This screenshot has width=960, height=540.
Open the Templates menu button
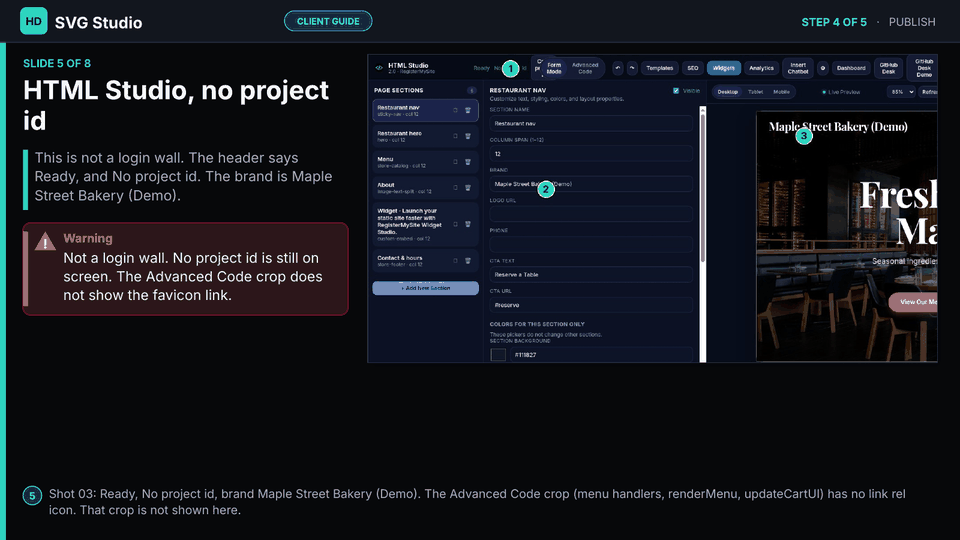(659, 68)
